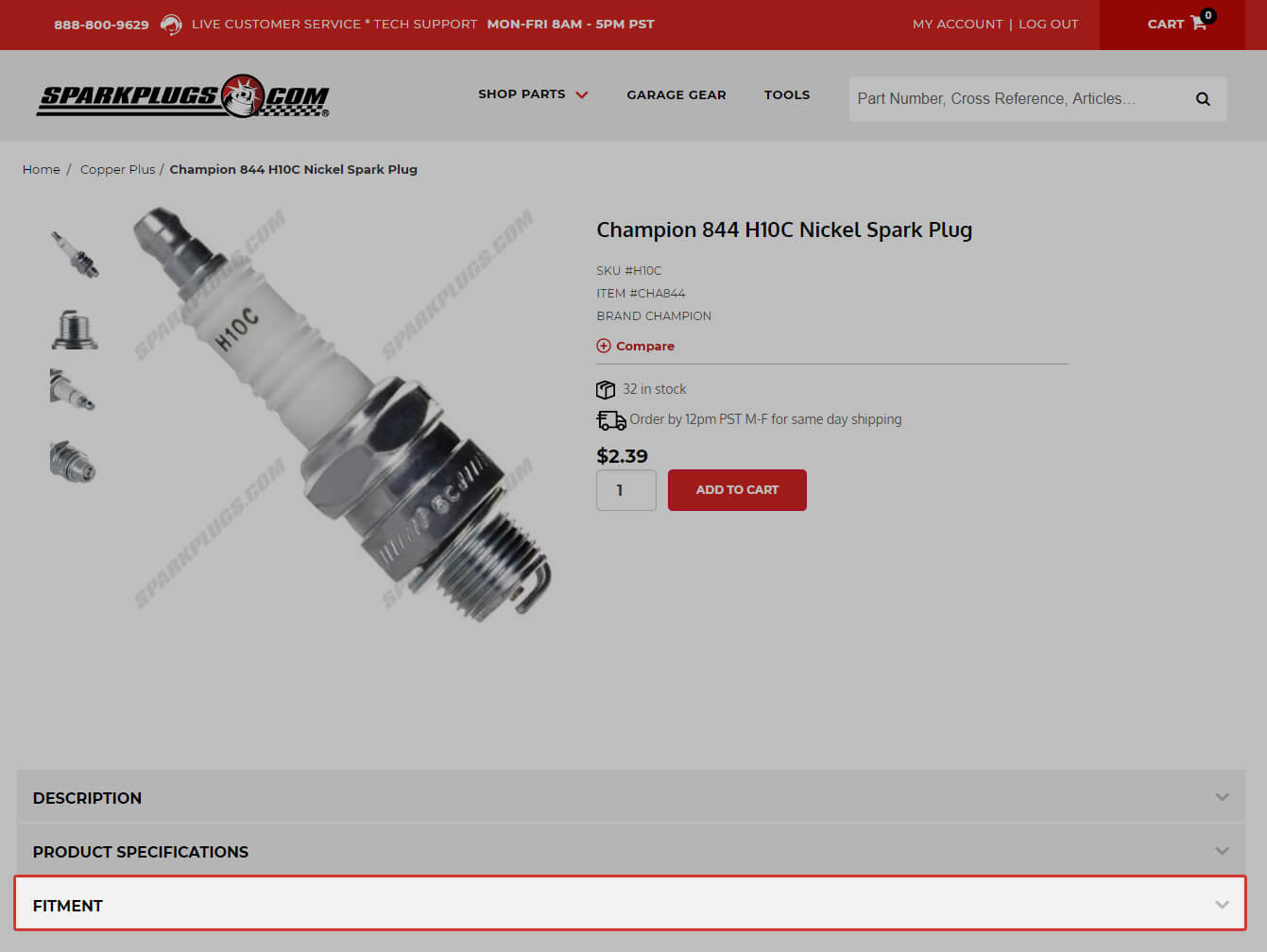
Task: Click the Description section chevron
Action: tap(1222, 797)
